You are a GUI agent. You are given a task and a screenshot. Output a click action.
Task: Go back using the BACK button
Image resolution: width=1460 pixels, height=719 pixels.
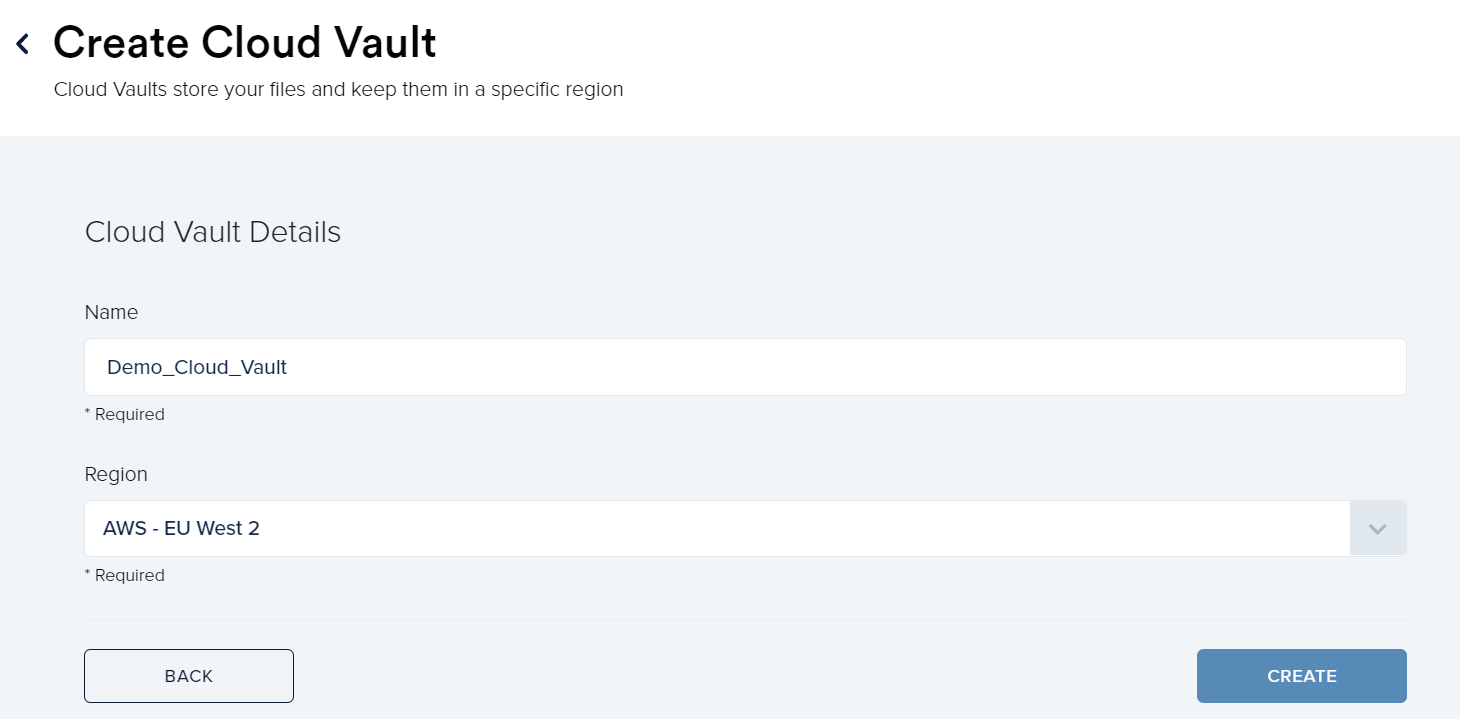[188, 675]
